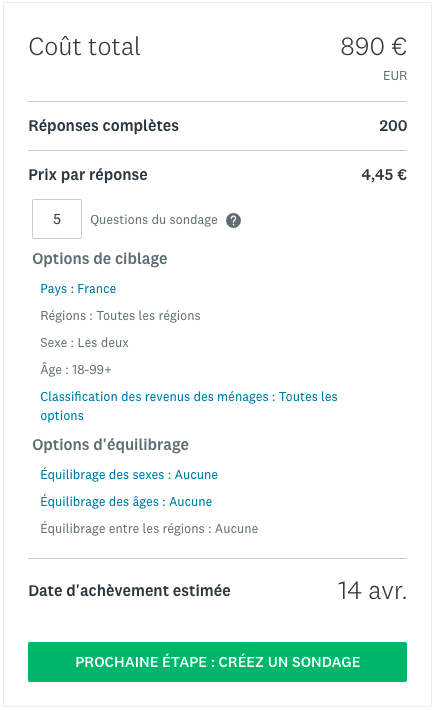The height and width of the screenshot is (710, 435).
Task: Click the survey questions number field
Action: pyautogui.click(x=57, y=219)
